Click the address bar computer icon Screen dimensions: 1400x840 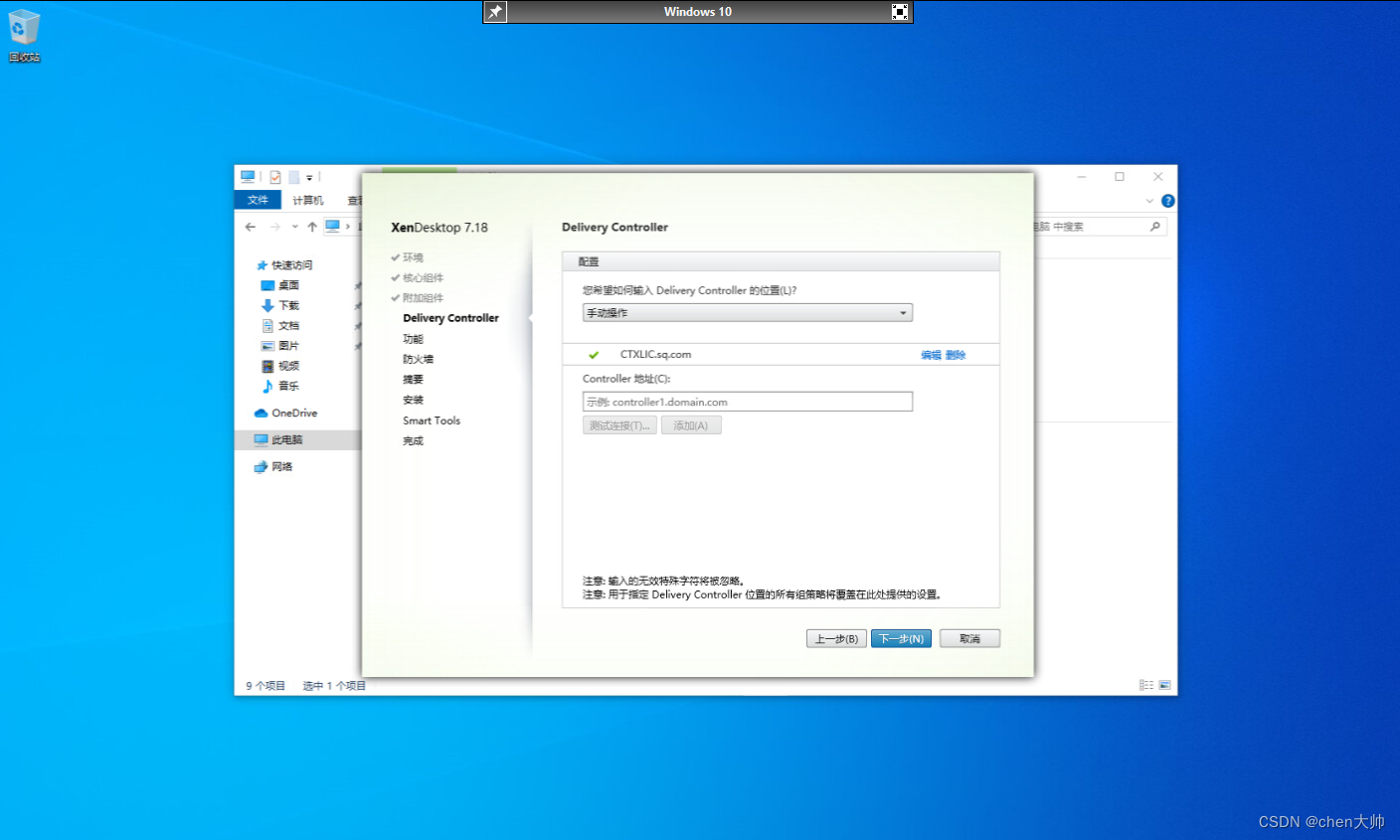(333, 226)
